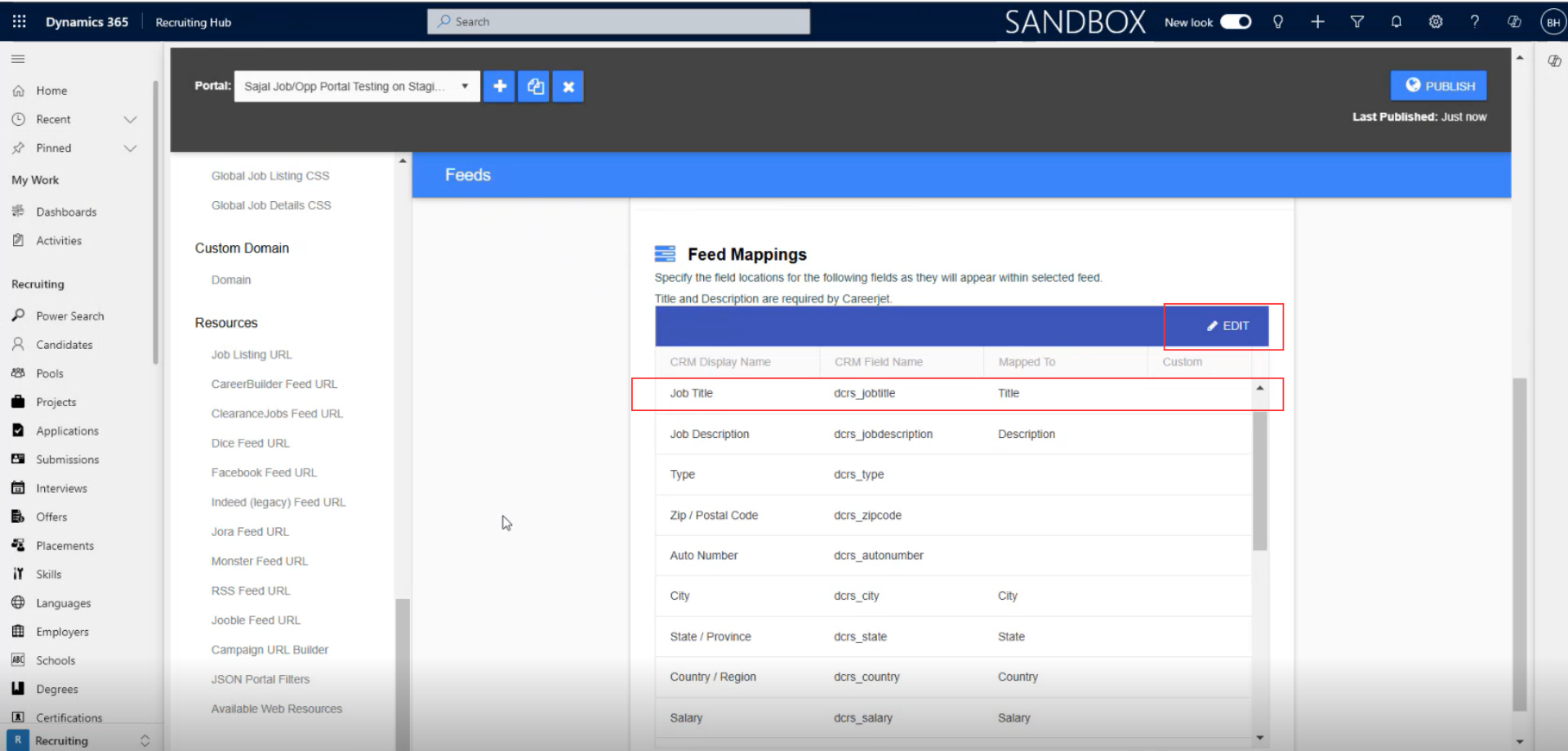Open the BH user account avatar

(1552, 22)
